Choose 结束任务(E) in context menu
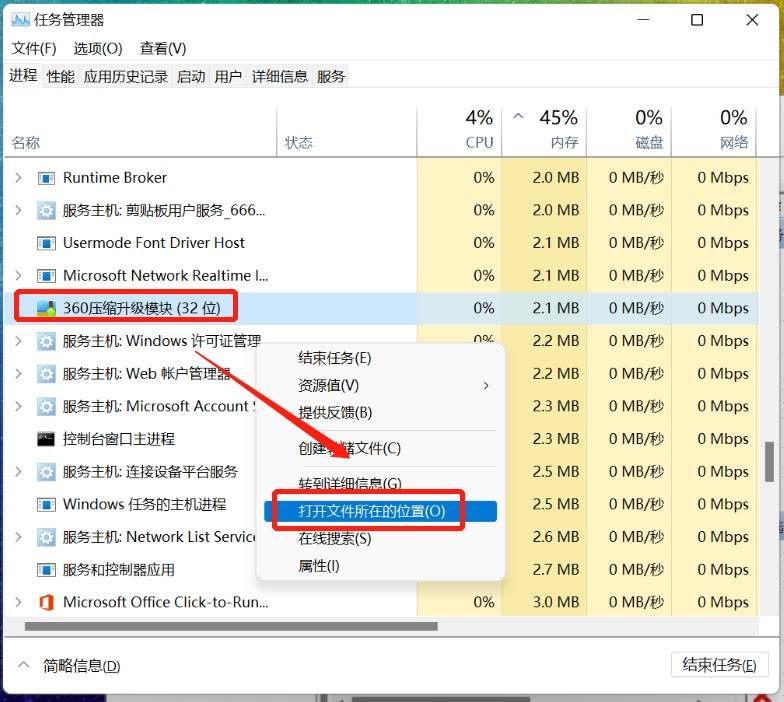784x702 pixels. (380, 358)
